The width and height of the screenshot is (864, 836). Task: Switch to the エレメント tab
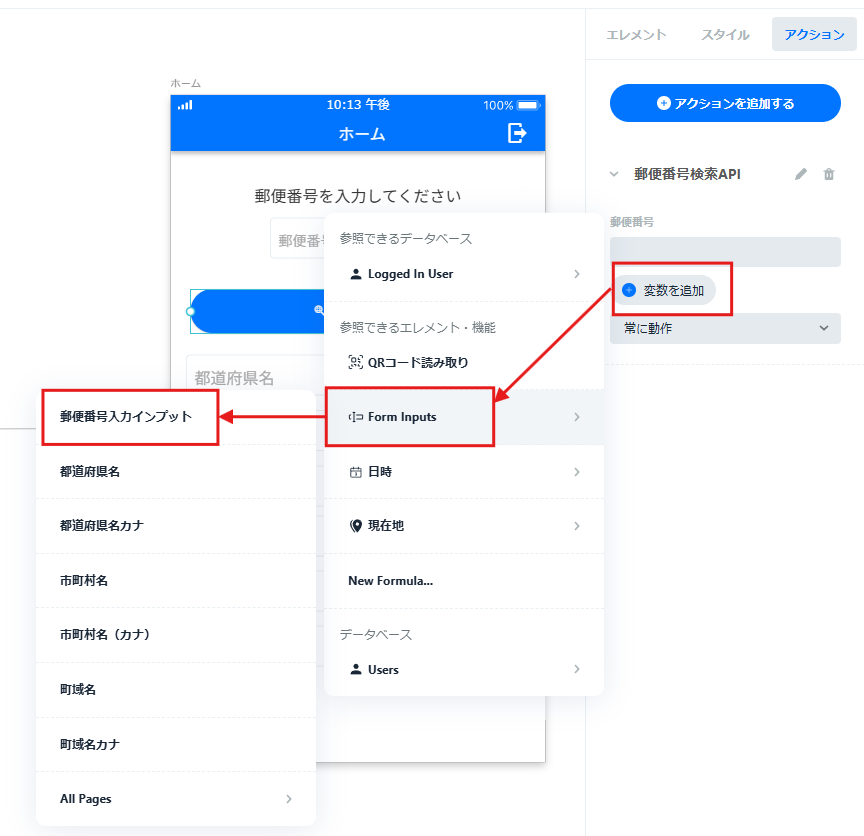pyautogui.click(x=636, y=34)
